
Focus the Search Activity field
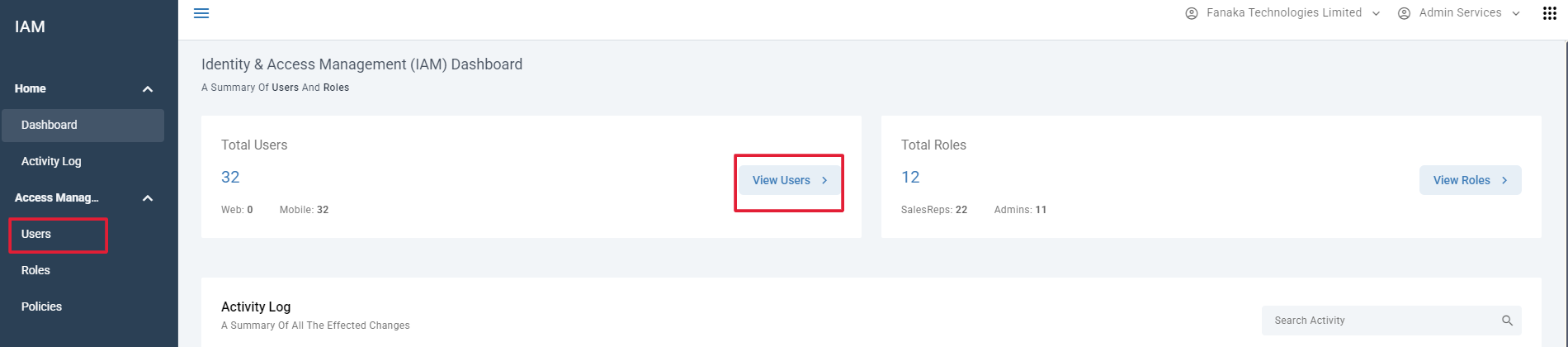(x=1378, y=321)
